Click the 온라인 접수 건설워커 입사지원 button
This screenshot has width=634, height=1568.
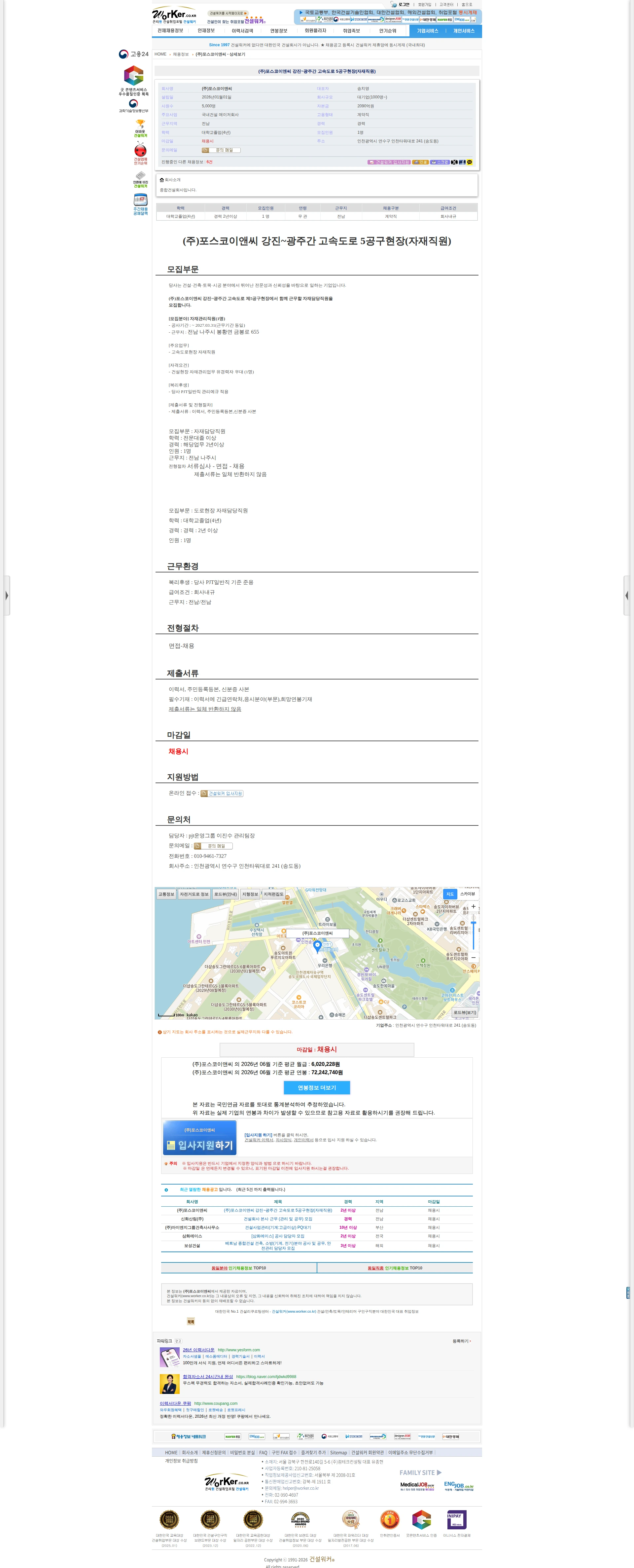click(x=222, y=793)
